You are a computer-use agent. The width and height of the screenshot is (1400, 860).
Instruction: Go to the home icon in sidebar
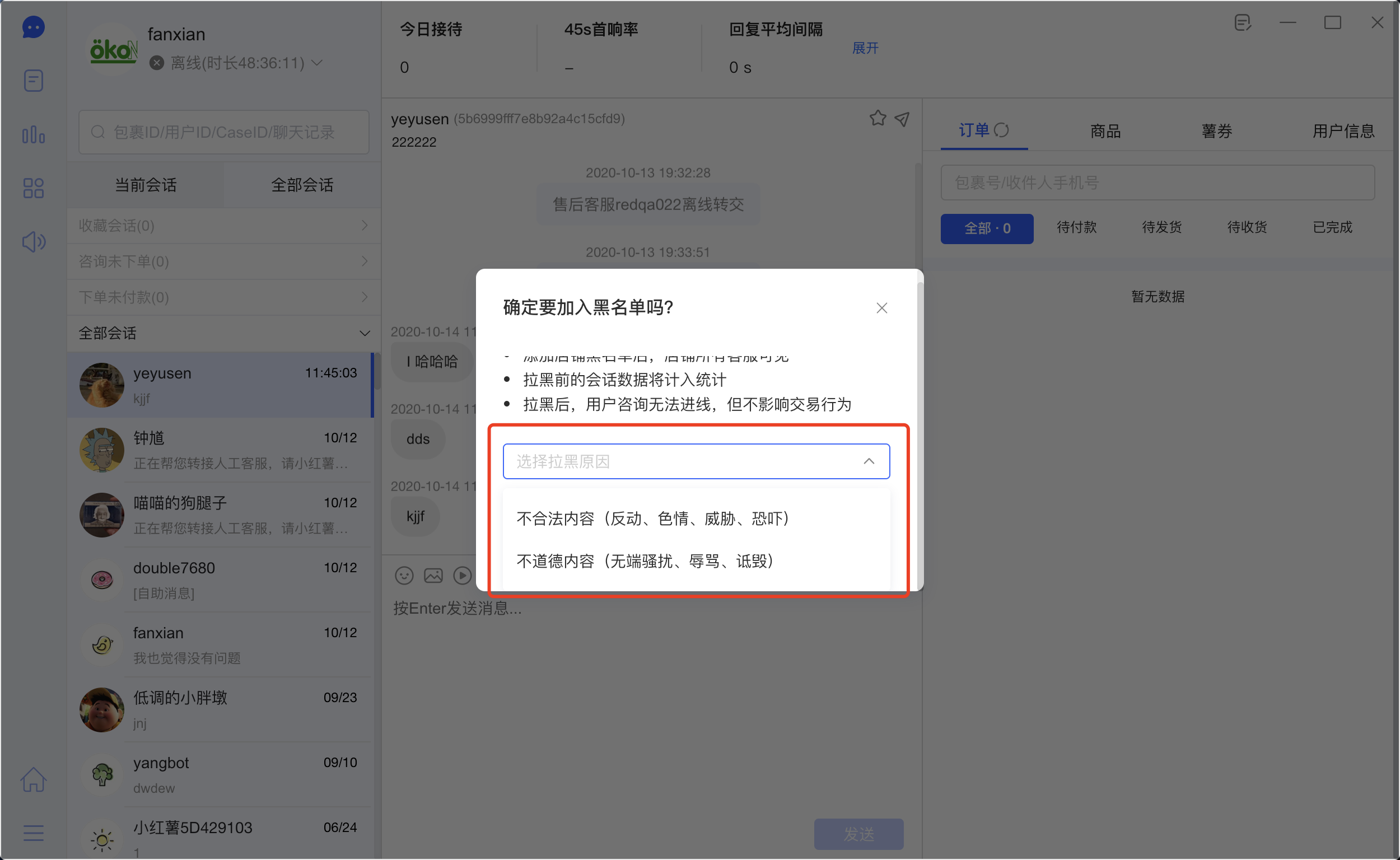33,779
